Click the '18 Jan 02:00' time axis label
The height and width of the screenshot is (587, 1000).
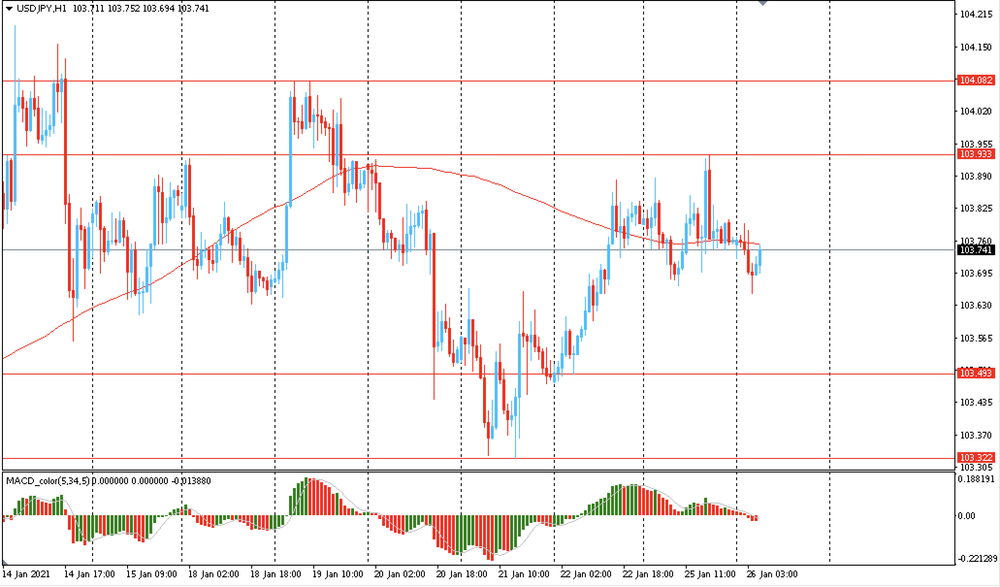[214, 574]
